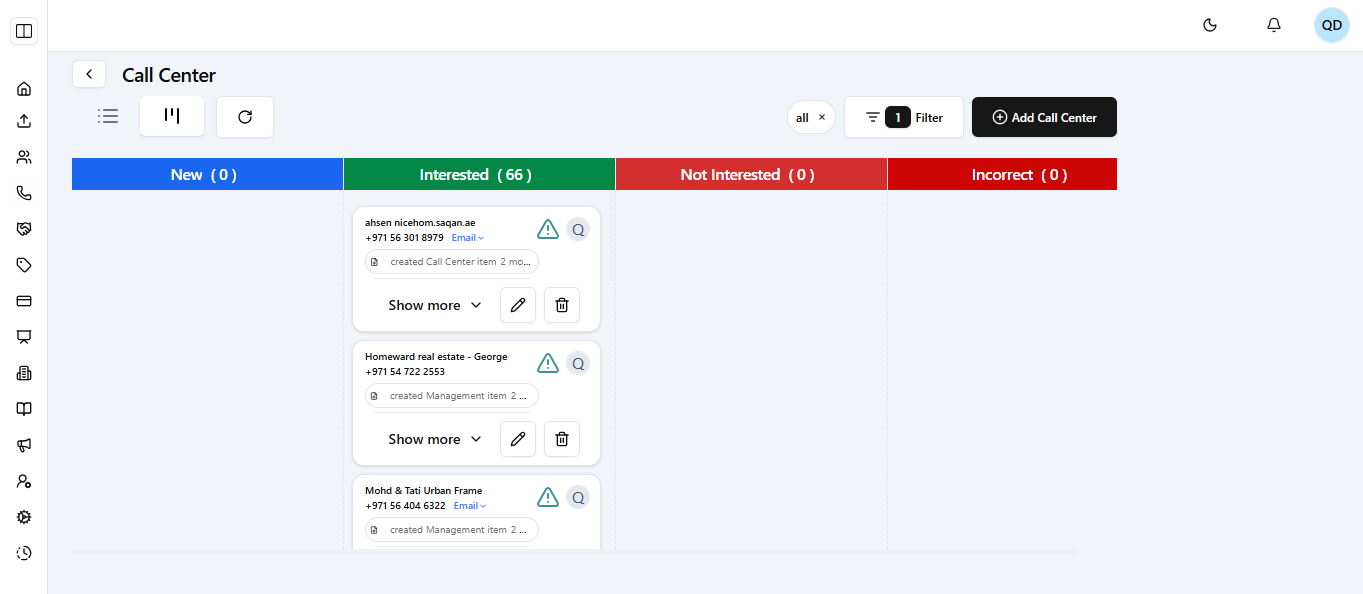Select the Incorrect (0) column header
Viewport: 1363px width, 594px height.
(x=1002, y=174)
